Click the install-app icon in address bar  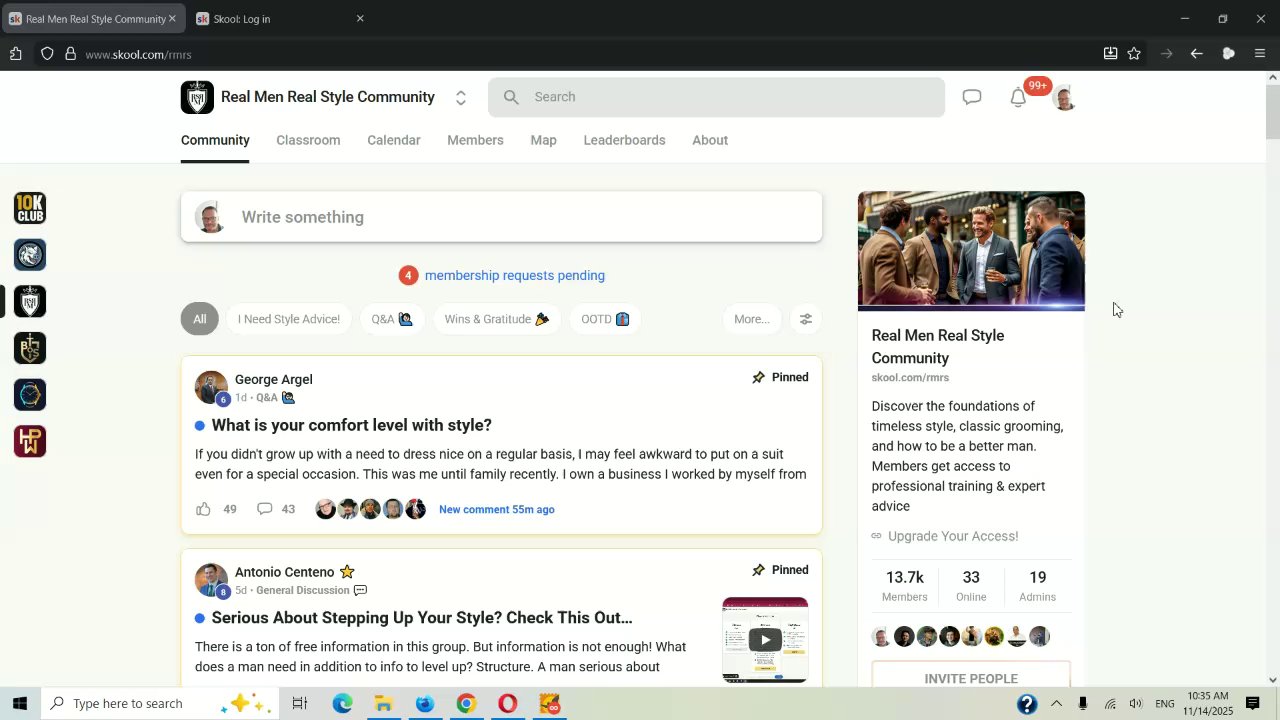(x=1110, y=54)
